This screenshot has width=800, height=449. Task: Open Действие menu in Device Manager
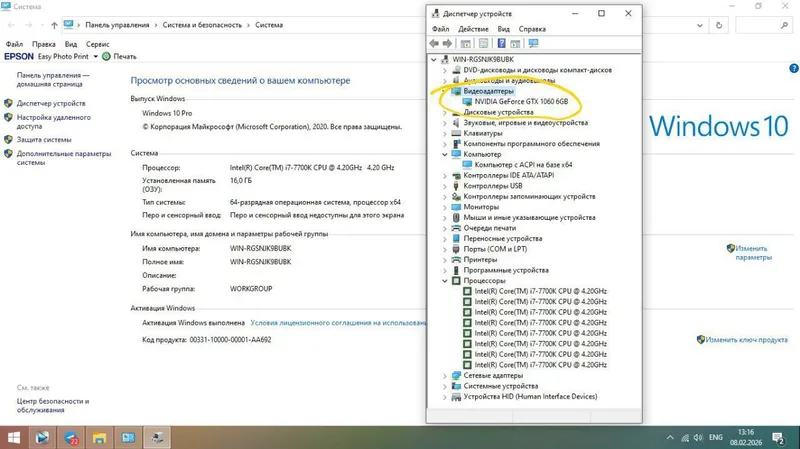[473, 29]
